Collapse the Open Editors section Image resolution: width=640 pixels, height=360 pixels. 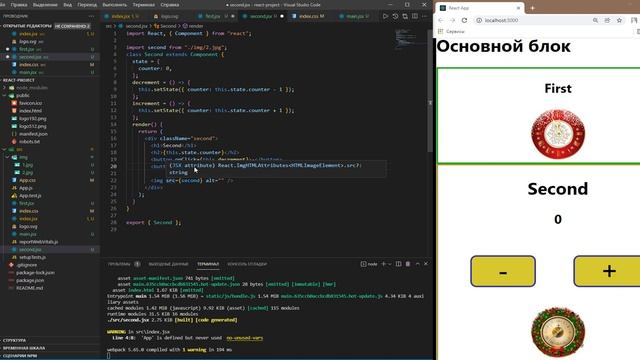[27, 26]
